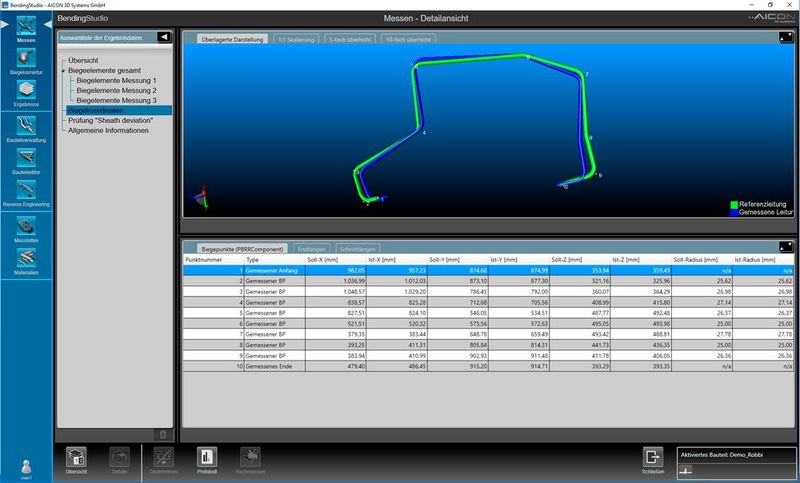Open the Messhilfen module
800x483 pixels.
(x=26, y=225)
